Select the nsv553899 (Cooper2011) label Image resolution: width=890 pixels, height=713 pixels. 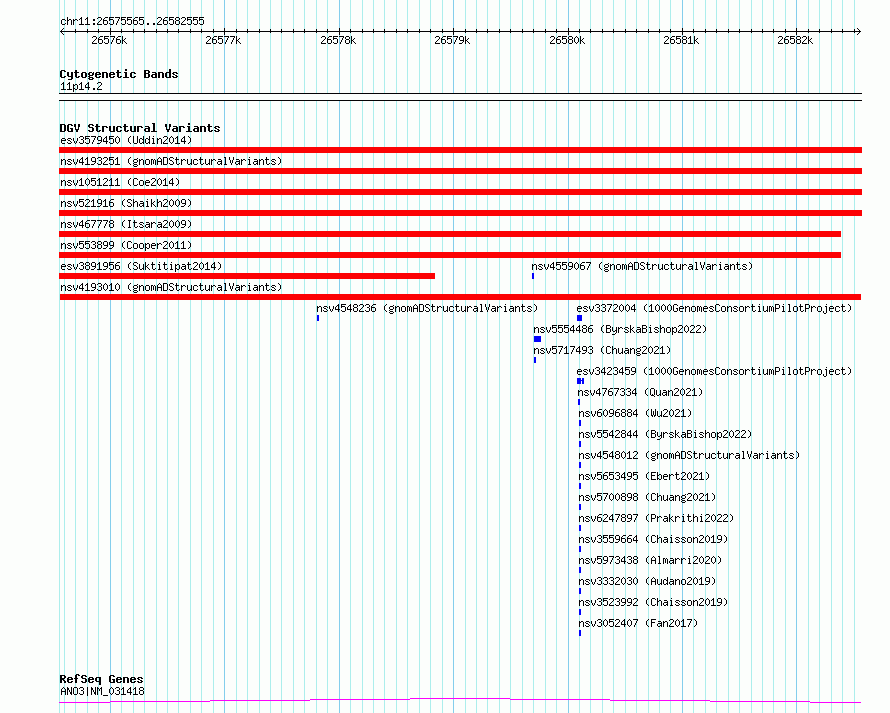tap(126, 245)
